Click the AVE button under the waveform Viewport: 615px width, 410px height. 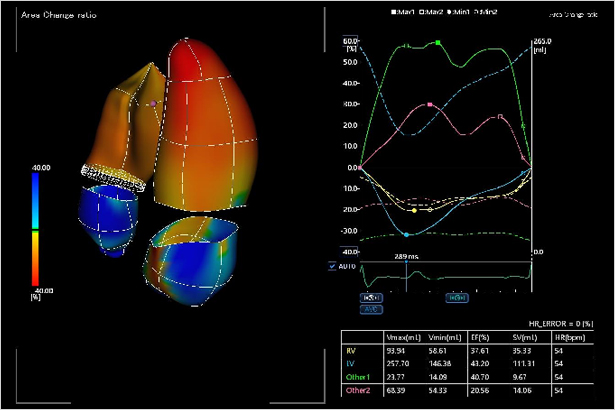[x=370, y=309]
